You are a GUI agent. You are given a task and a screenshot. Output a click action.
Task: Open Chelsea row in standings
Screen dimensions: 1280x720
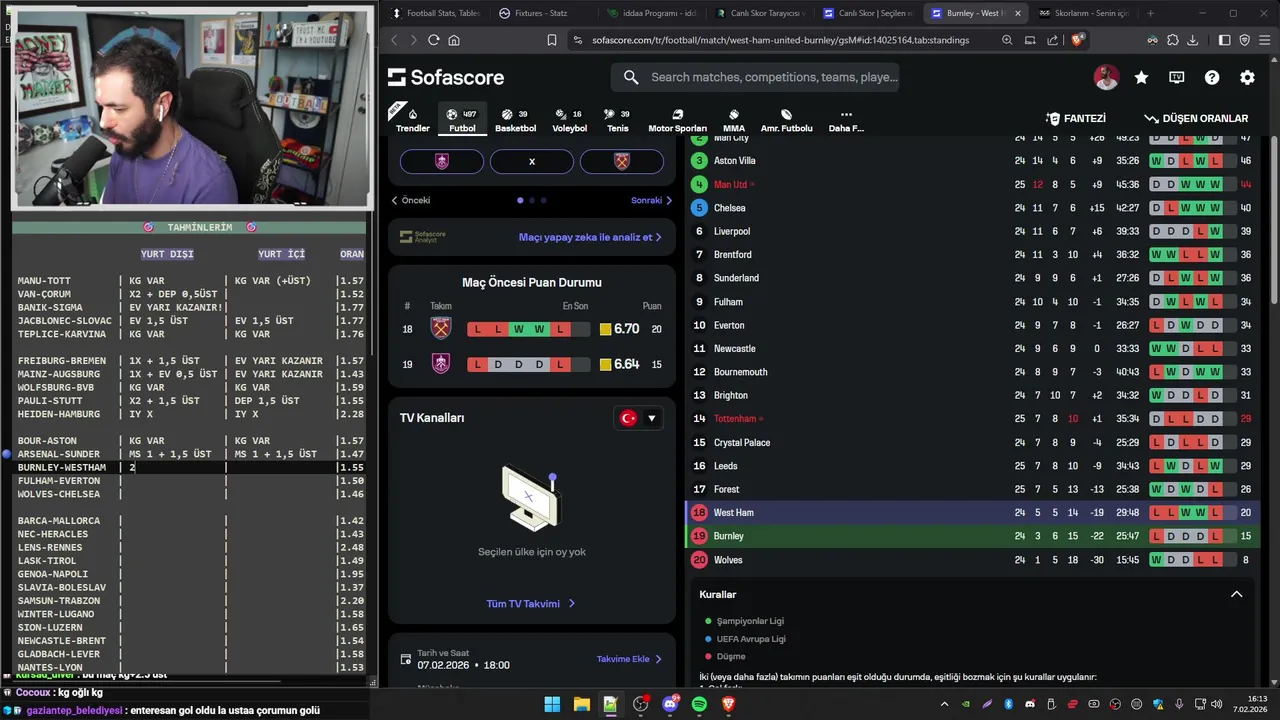click(973, 208)
